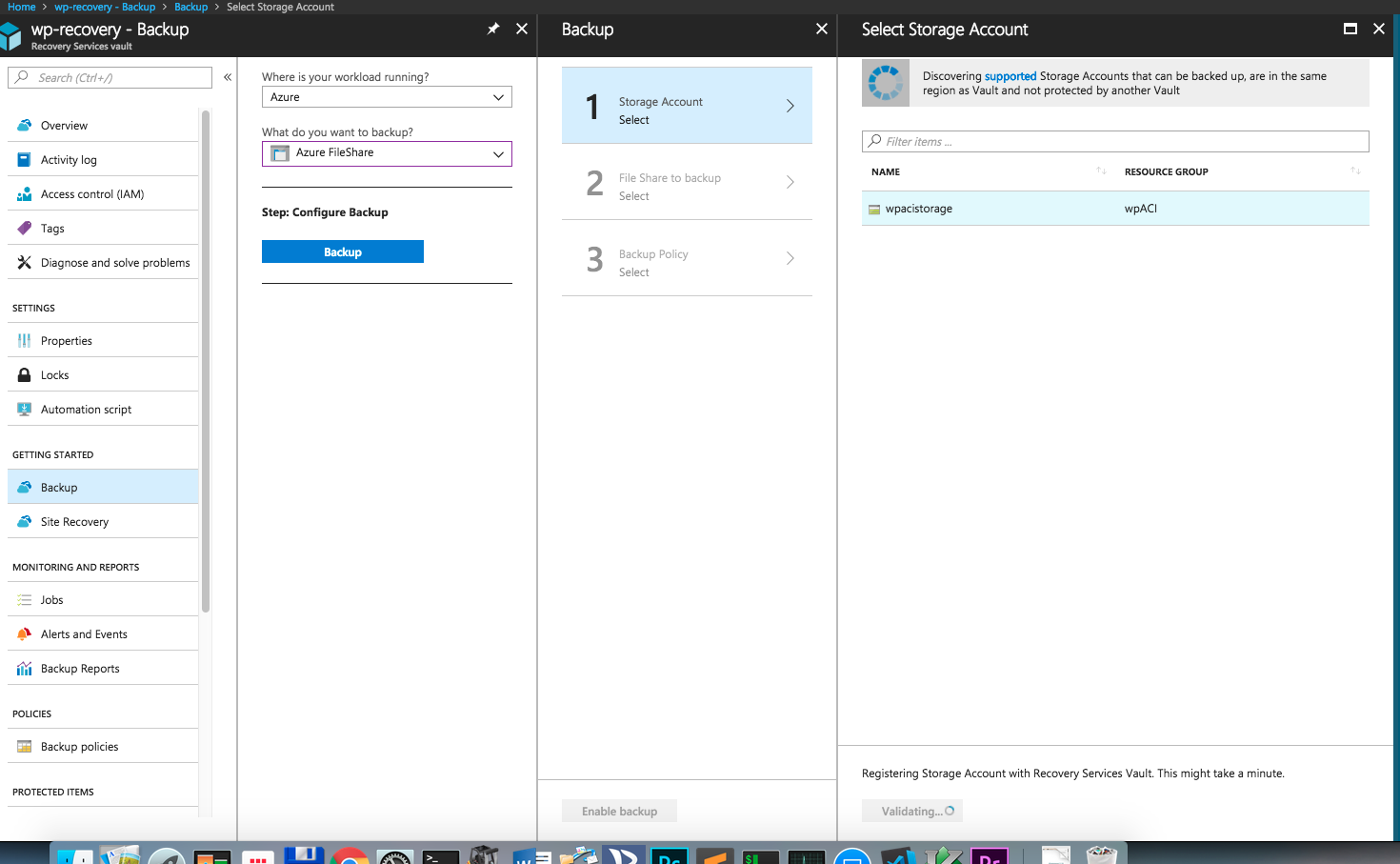
Task: Close the wp-recovery Backup blade
Action: 522,29
